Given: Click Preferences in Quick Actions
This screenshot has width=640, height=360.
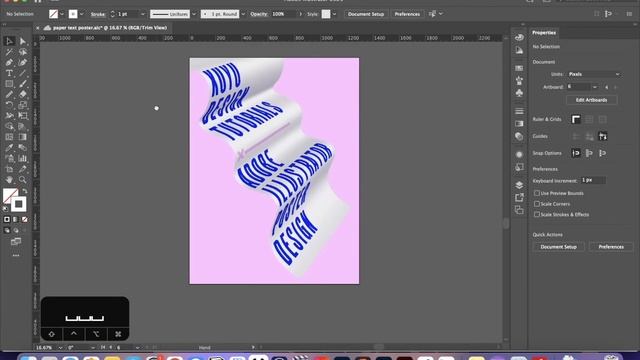Looking at the screenshot, I should tap(611, 247).
